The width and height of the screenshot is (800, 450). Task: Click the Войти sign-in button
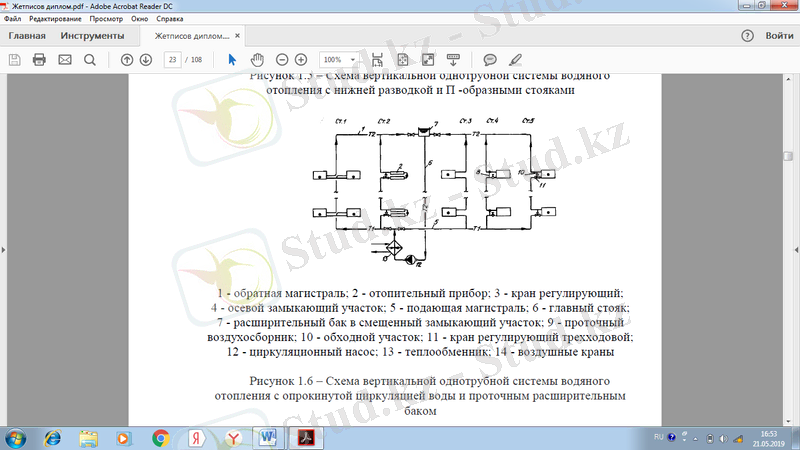779,36
